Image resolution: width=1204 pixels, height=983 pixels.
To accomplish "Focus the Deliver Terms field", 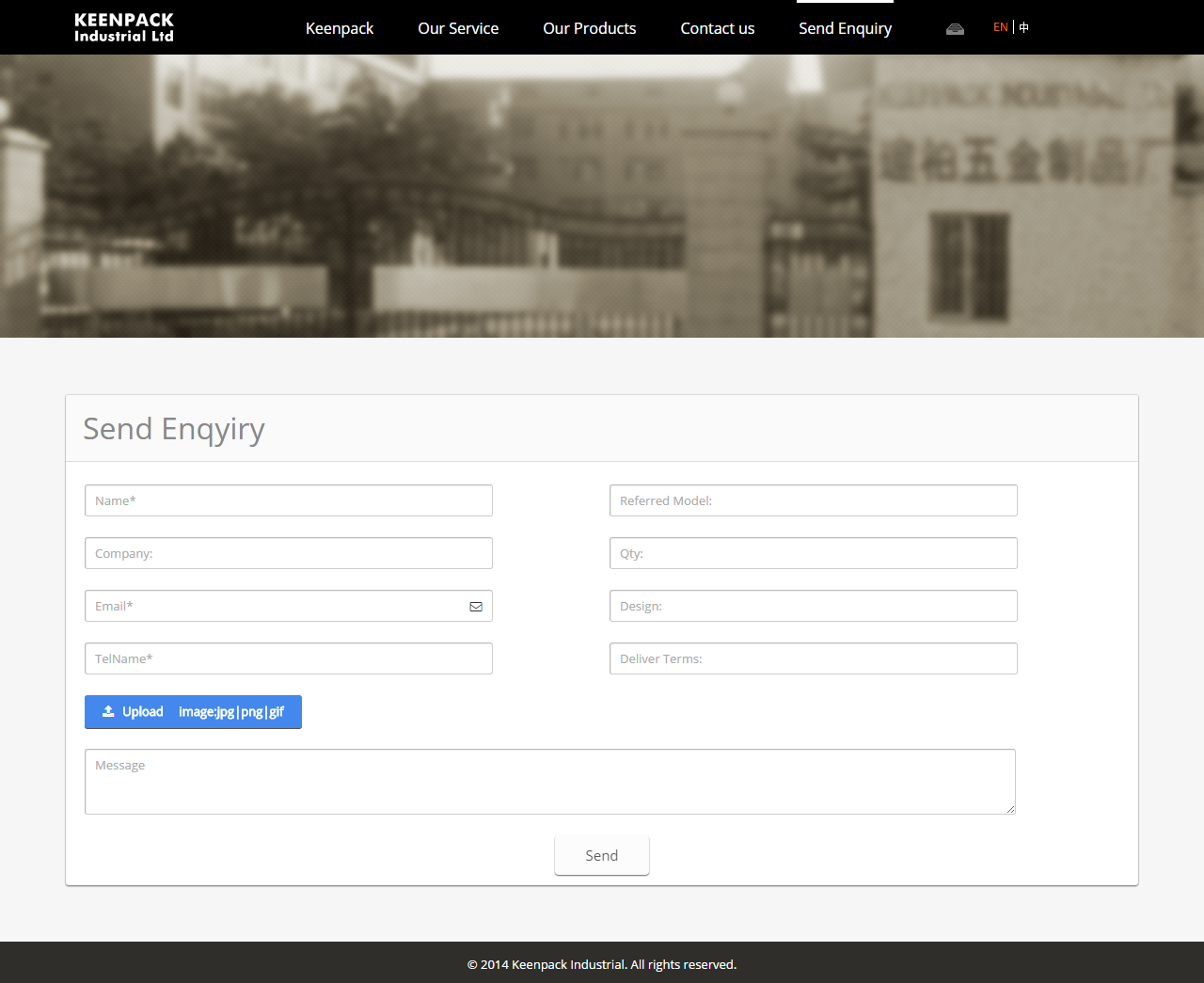I will 813,658.
